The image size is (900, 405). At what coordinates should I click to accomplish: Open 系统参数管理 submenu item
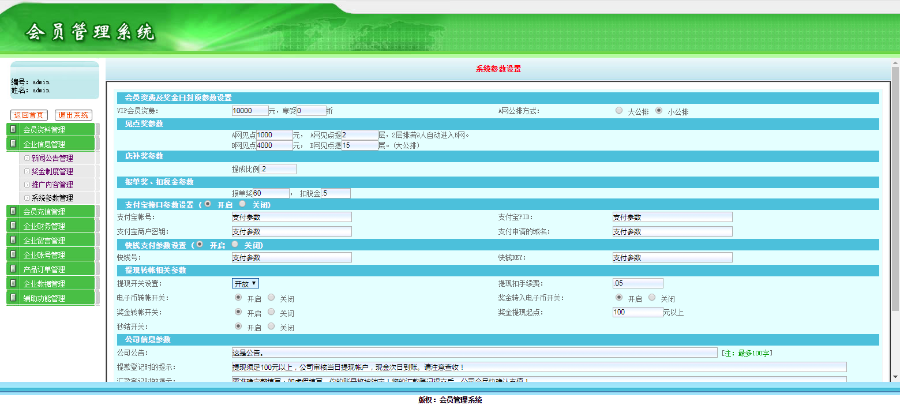[52, 197]
